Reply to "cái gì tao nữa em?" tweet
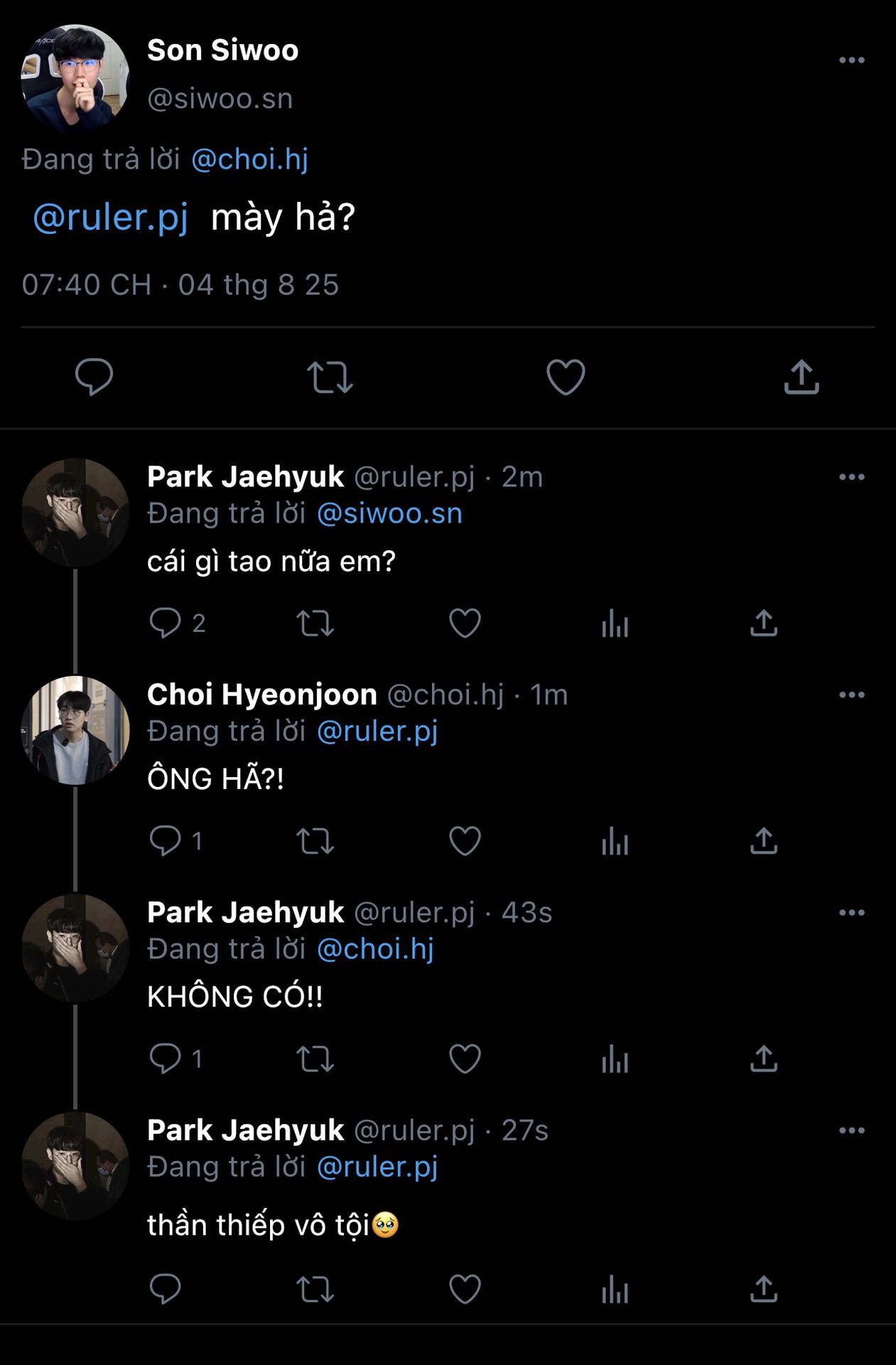This screenshot has height=1365, width=896. [x=165, y=623]
